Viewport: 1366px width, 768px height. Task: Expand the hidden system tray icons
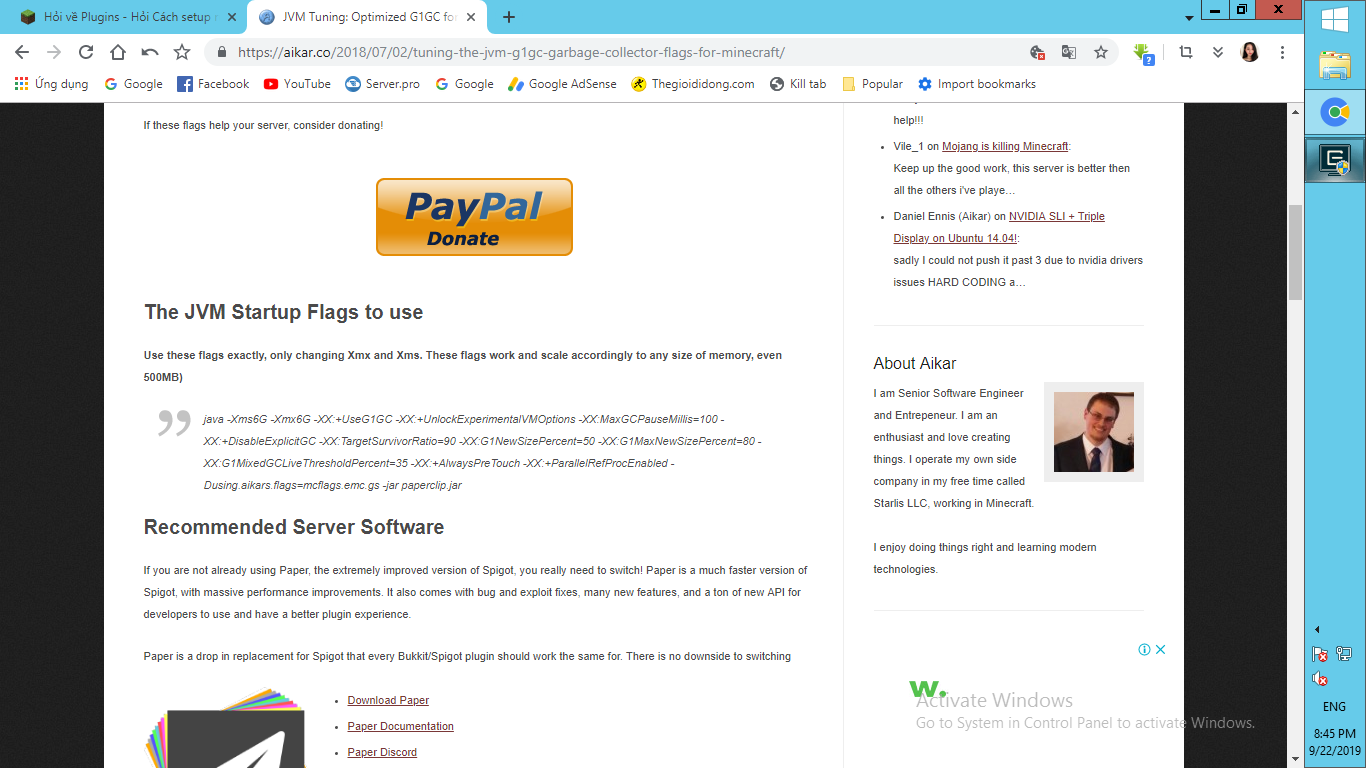(x=1317, y=629)
